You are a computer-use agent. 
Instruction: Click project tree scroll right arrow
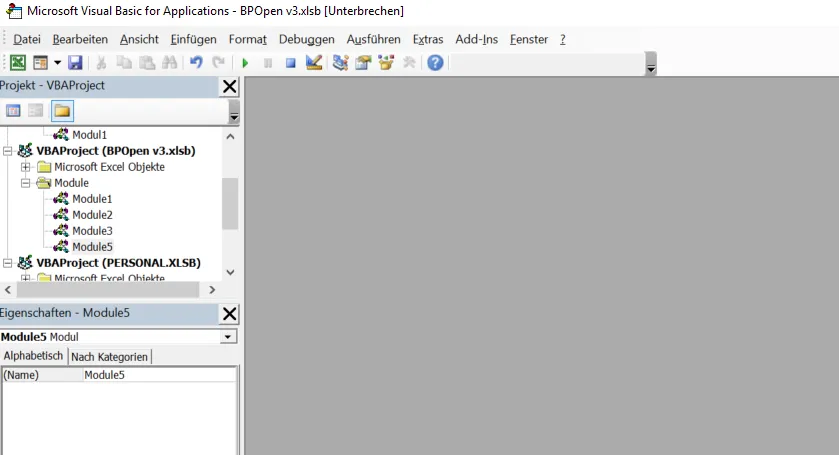click(x=212, y=290)
